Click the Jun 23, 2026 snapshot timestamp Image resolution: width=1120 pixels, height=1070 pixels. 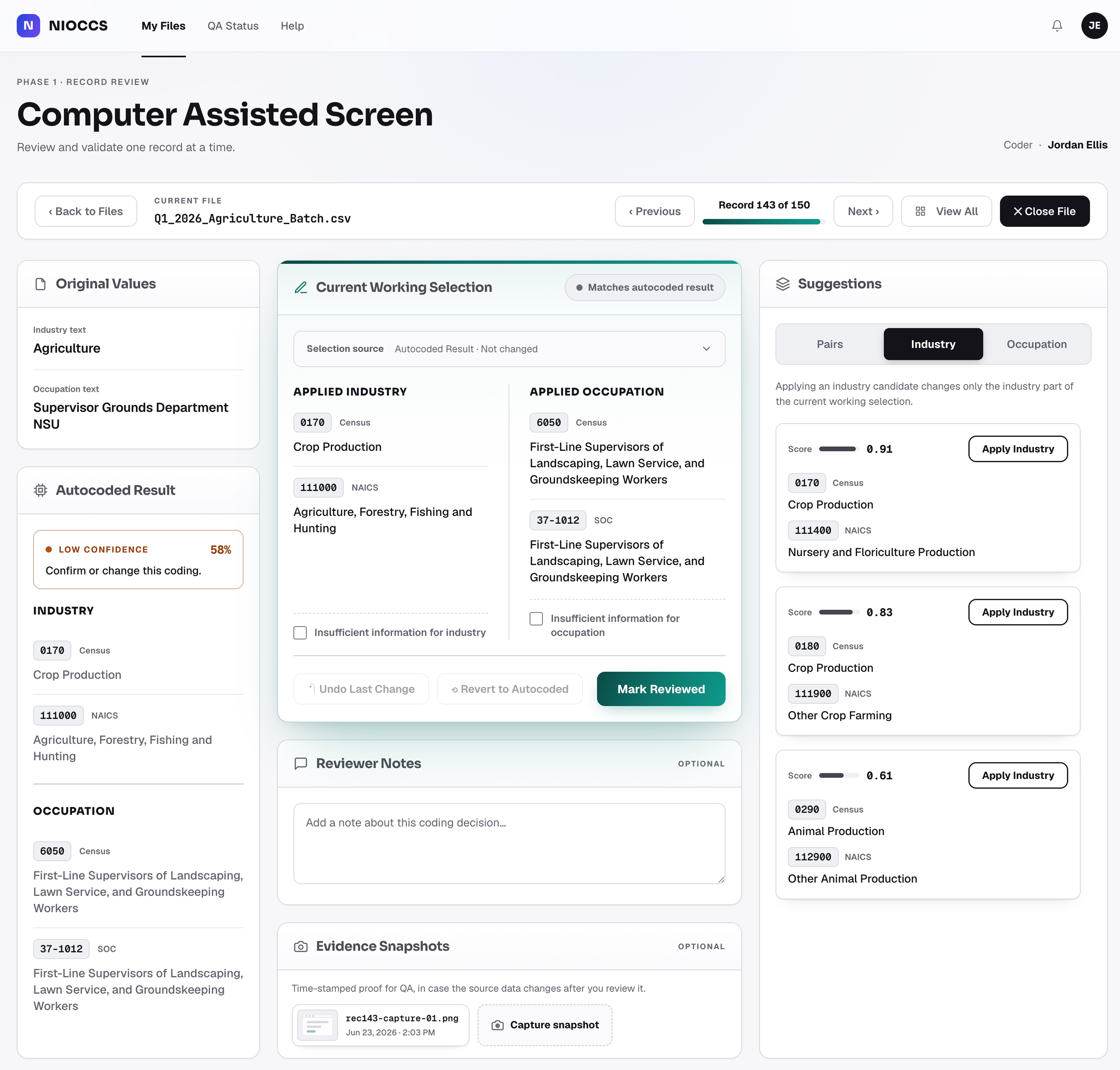(x=390, y=1033)
